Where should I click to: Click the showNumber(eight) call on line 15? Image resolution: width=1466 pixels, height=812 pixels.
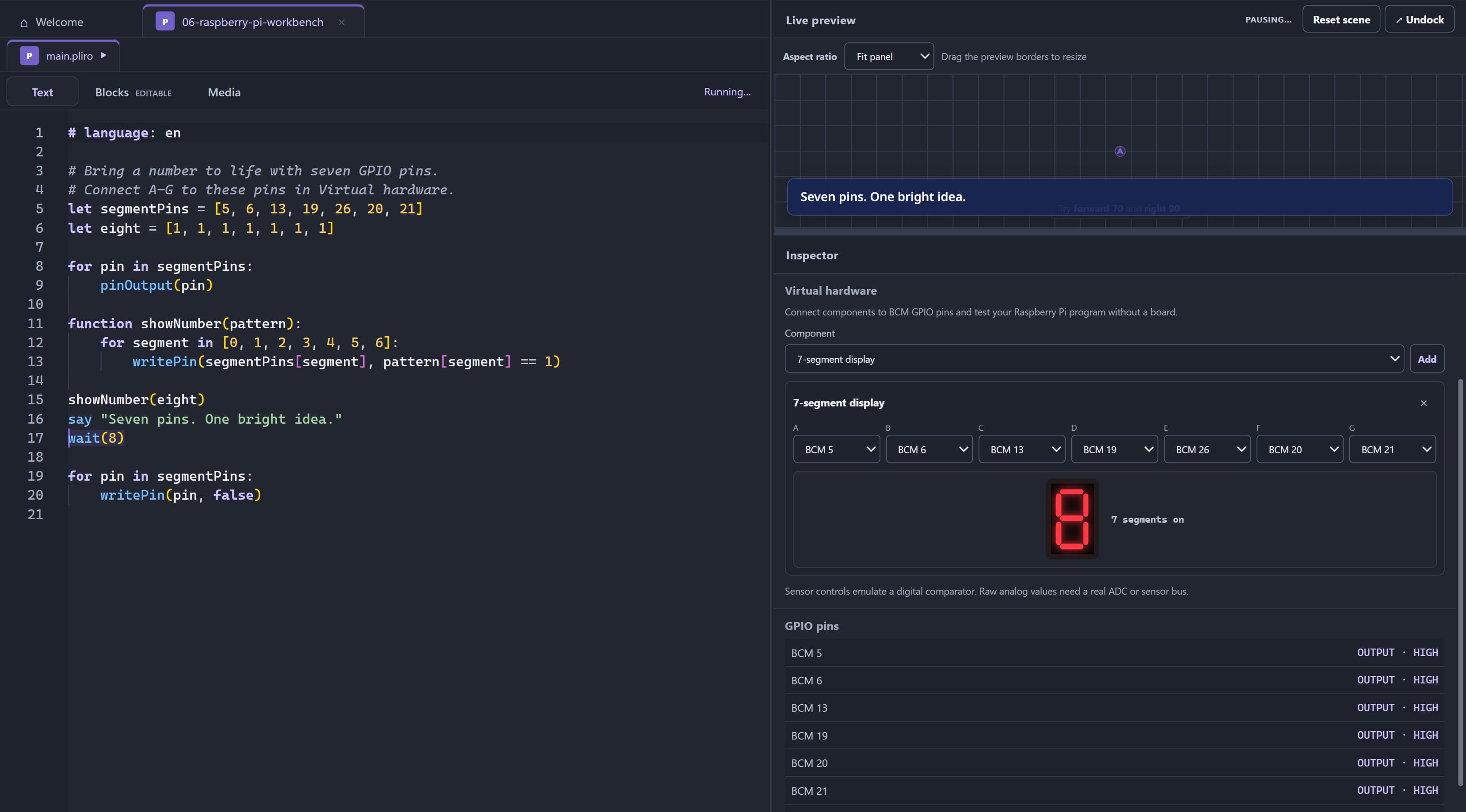click(x=136, y=399)
